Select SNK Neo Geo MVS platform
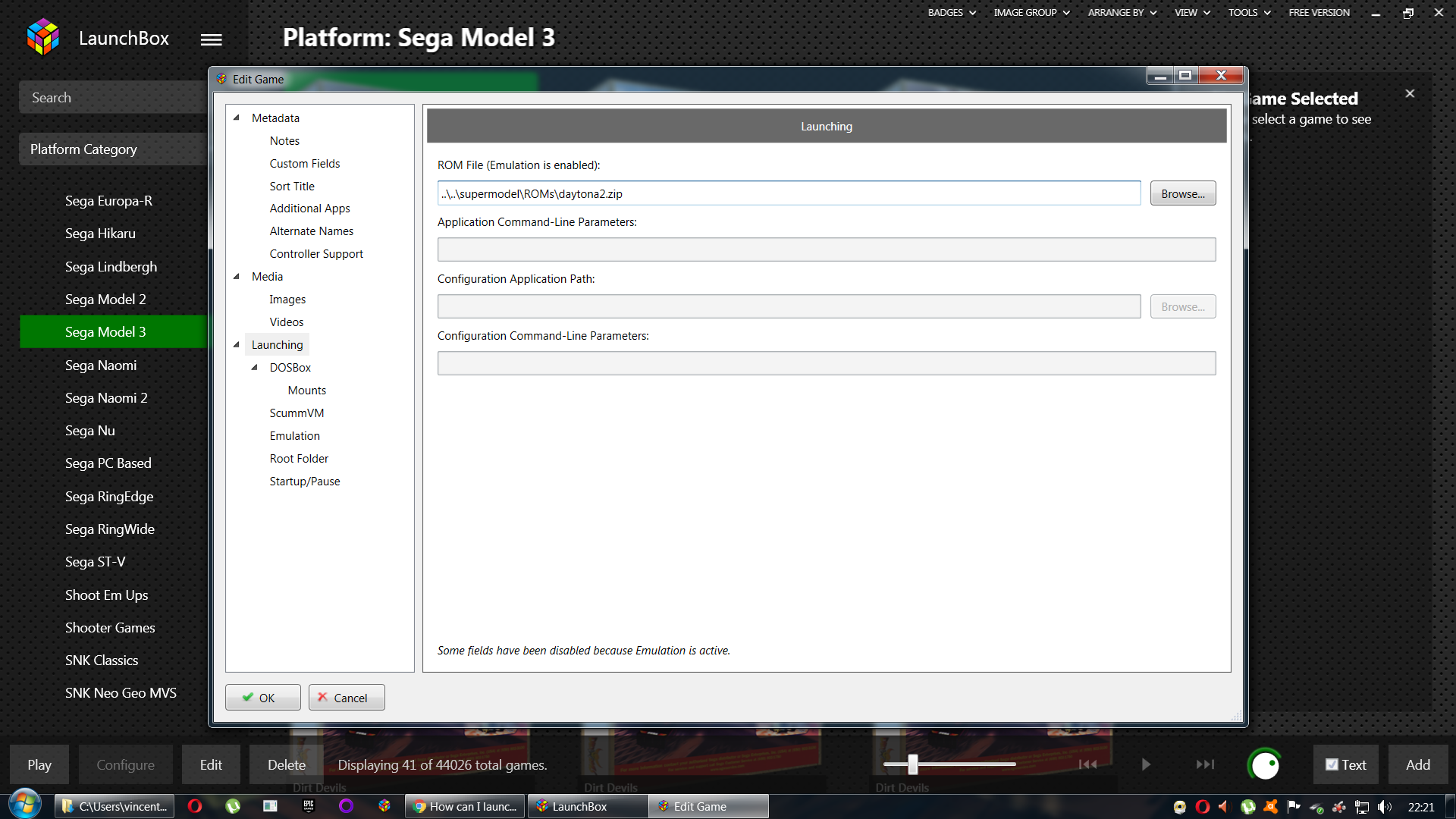1456x819 pixels. point(121,693)
